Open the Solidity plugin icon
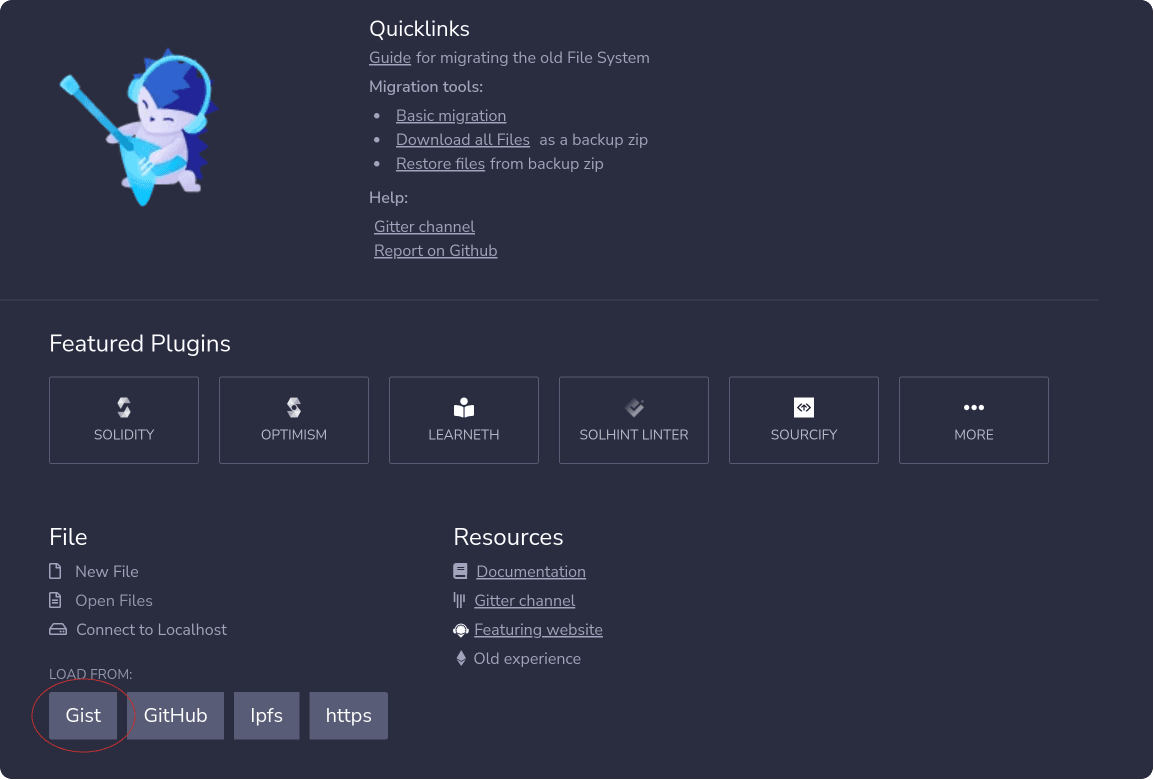The image size is (1154, 780). pos(124,407)
